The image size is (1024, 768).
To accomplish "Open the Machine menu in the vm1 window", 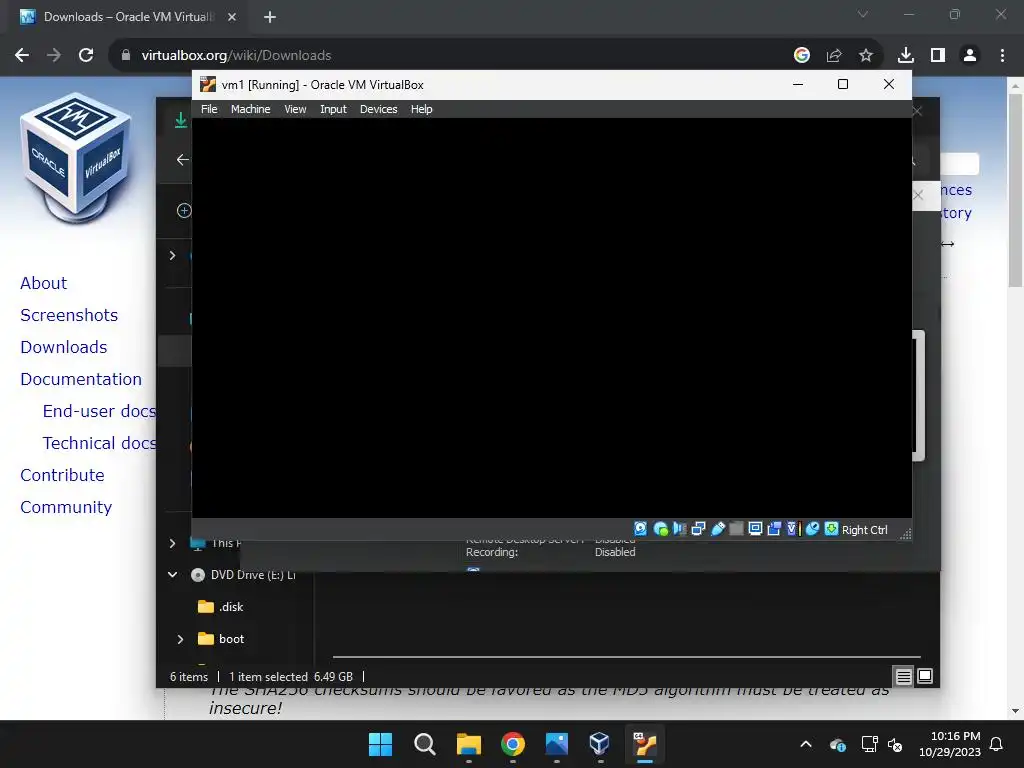I will [250, 109].
